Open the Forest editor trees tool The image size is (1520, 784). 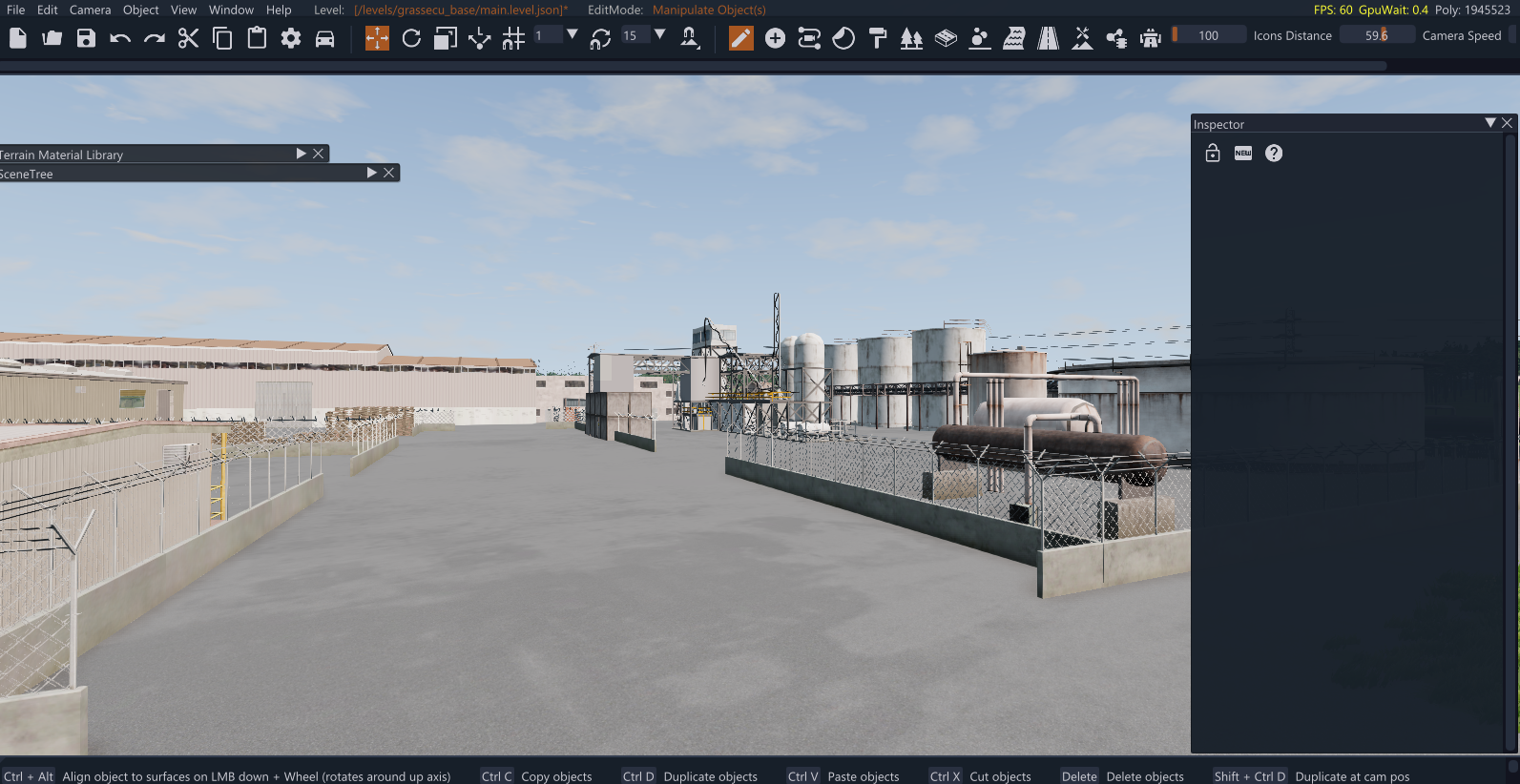click(x=912, y=38)
